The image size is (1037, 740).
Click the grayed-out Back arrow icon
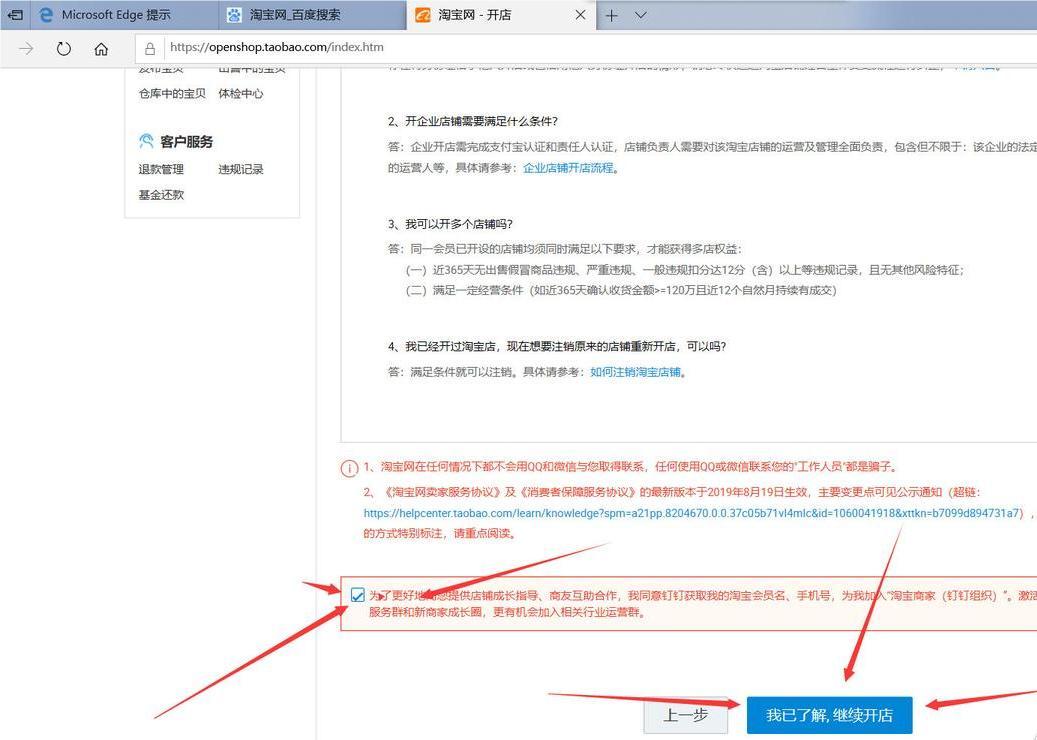tap(24, 47)
